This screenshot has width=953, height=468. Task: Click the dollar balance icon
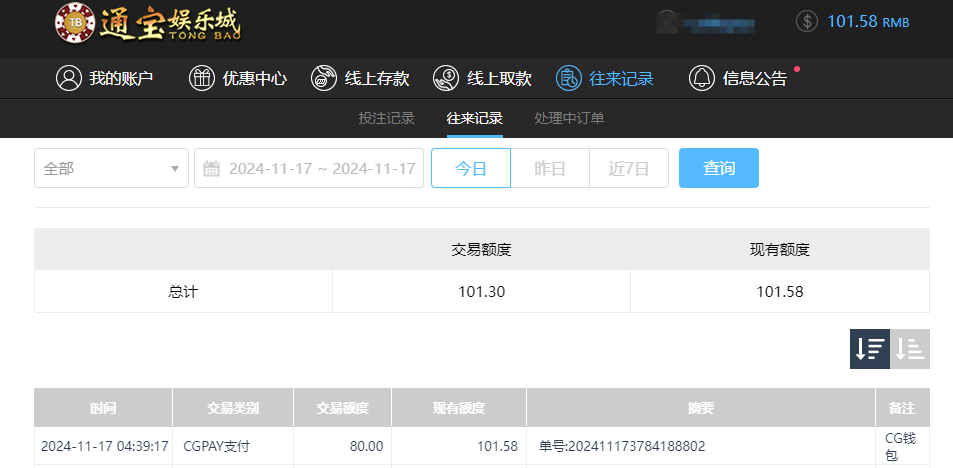[807, 21]
